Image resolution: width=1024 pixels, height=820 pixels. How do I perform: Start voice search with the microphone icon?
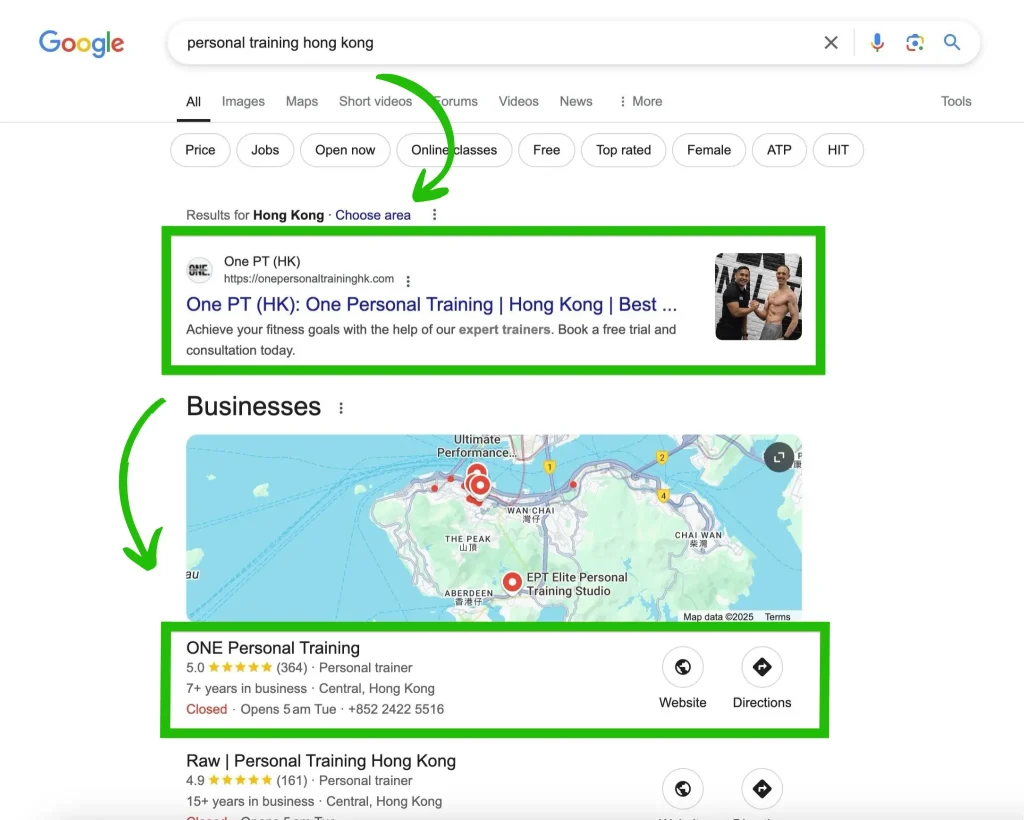877,42
